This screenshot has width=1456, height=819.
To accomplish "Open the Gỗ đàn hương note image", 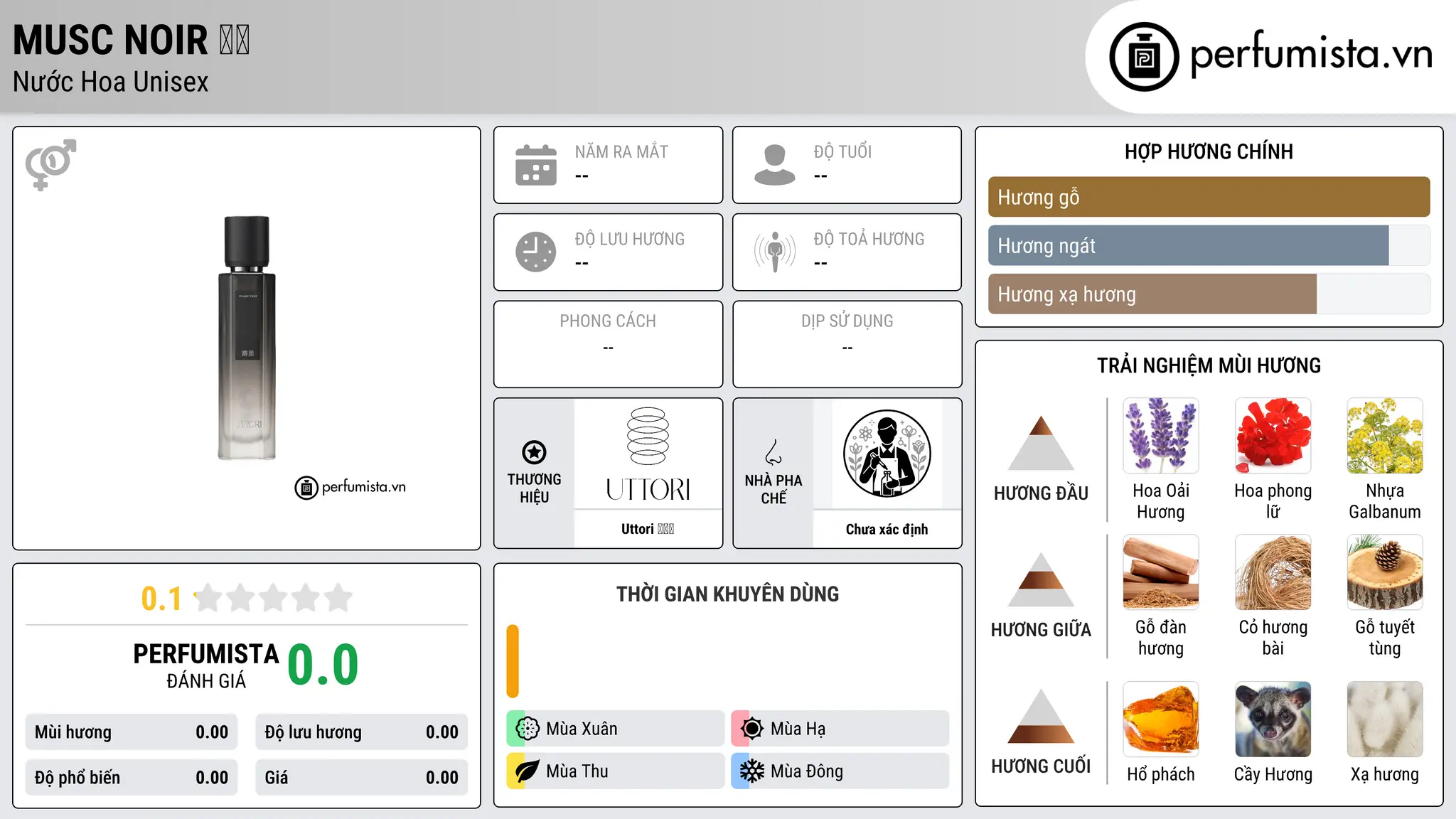I will (x=1161, y=572).
